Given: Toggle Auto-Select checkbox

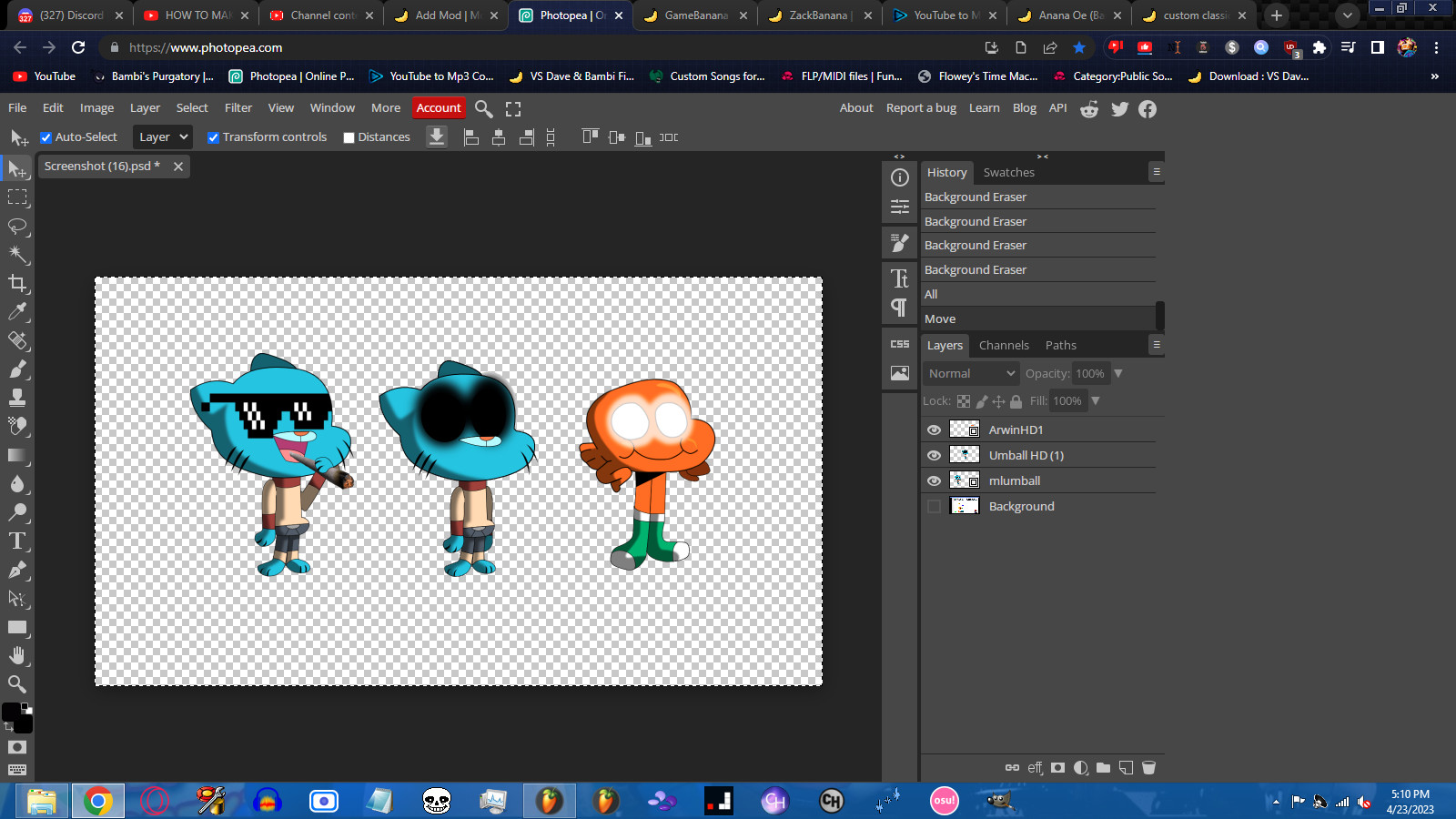Looking at the screenshot, I should point(45,137).
